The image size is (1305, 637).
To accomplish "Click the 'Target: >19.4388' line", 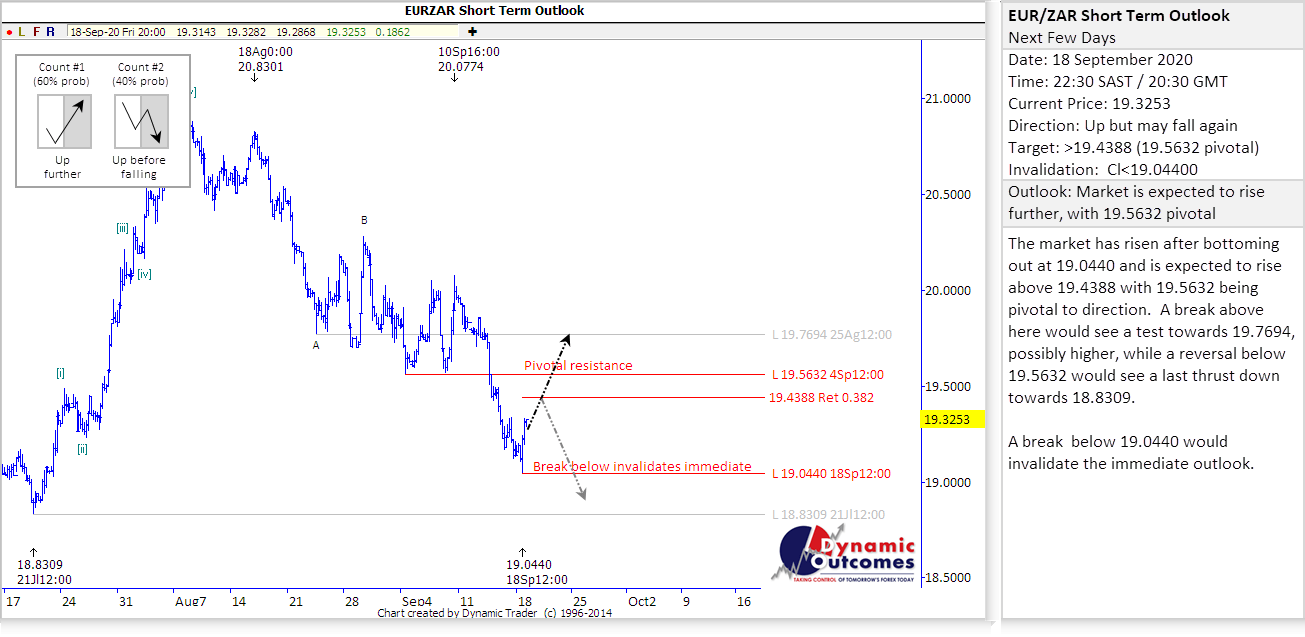I will point(1133,148).
